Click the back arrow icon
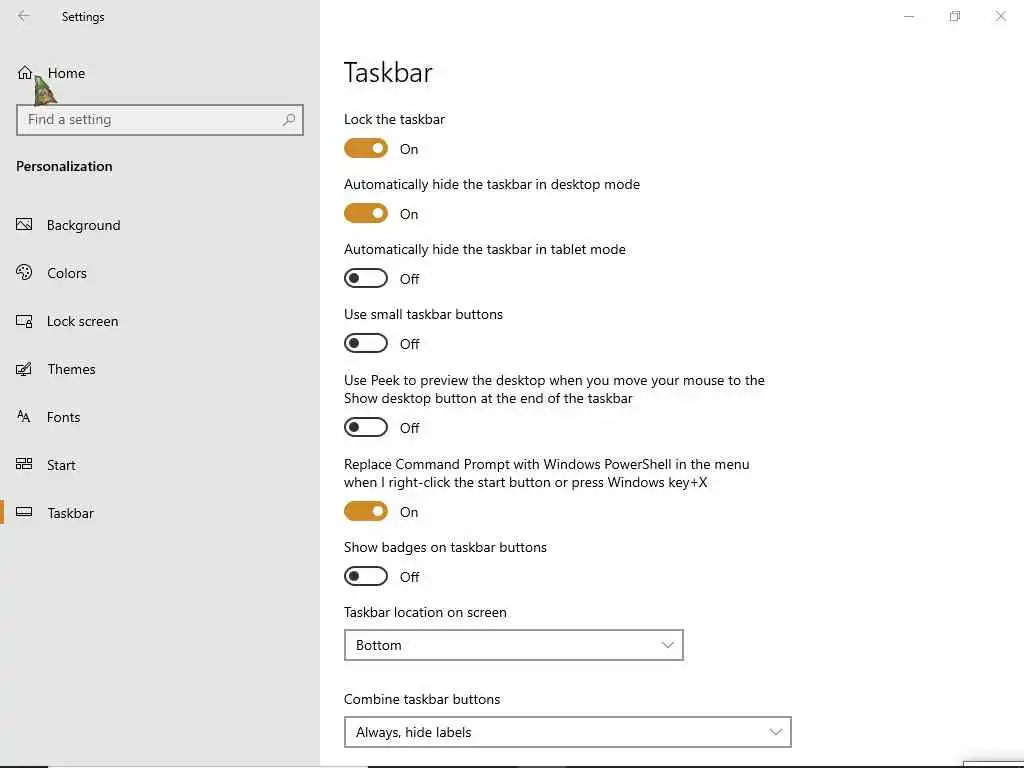 (x=24, y=16)
